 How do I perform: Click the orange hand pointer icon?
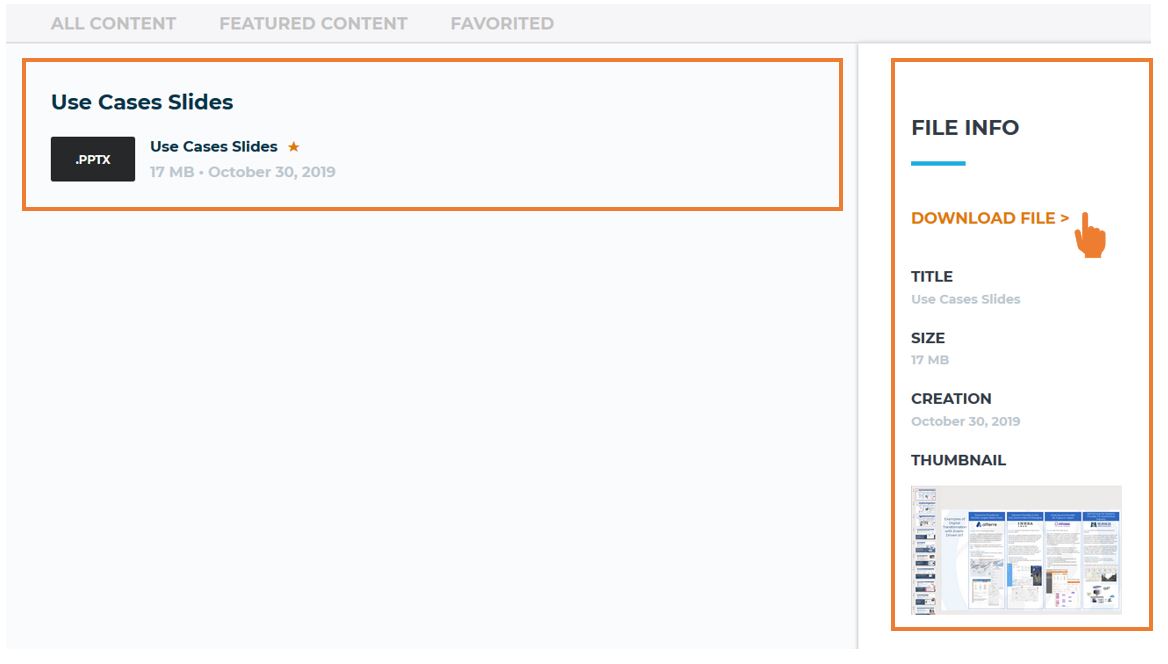(1090, 236)
